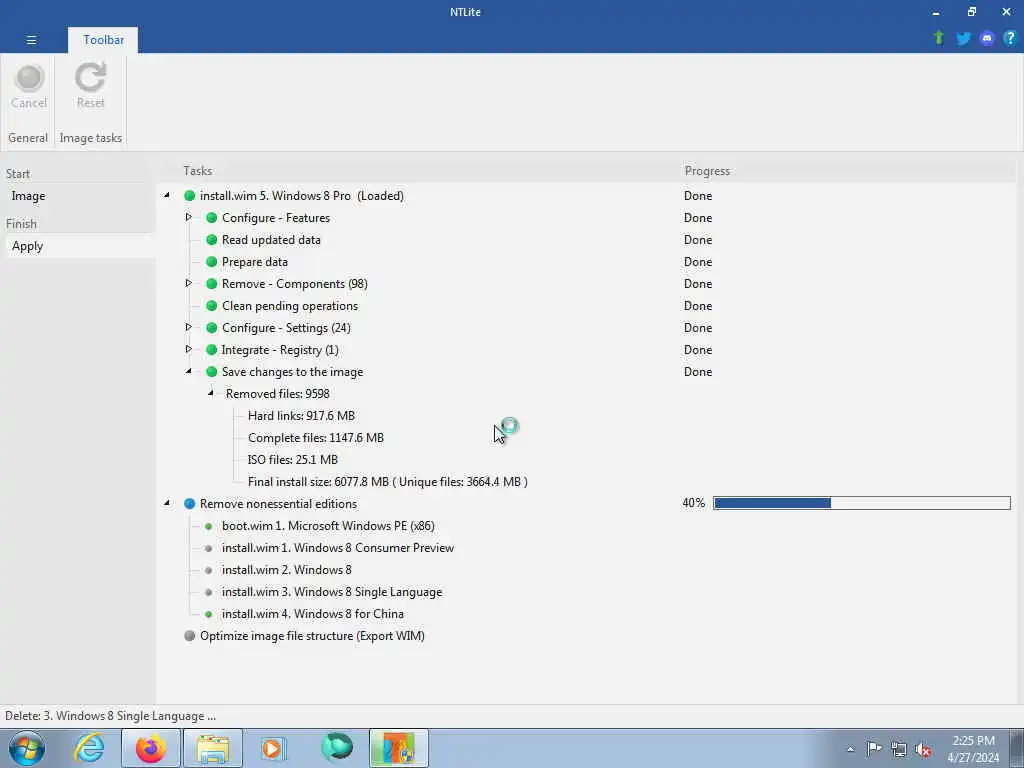Open Firefox from the taskbar
Viewport: 1024px width, 768px height.
click(150, 748)
